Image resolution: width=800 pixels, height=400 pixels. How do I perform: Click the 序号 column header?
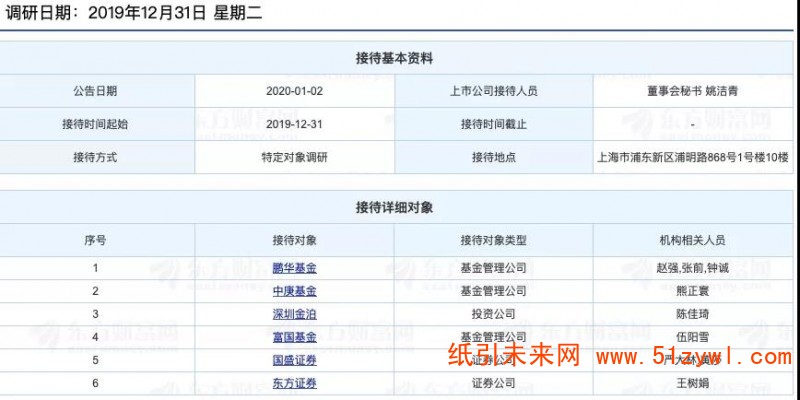[x=95, y=240]
